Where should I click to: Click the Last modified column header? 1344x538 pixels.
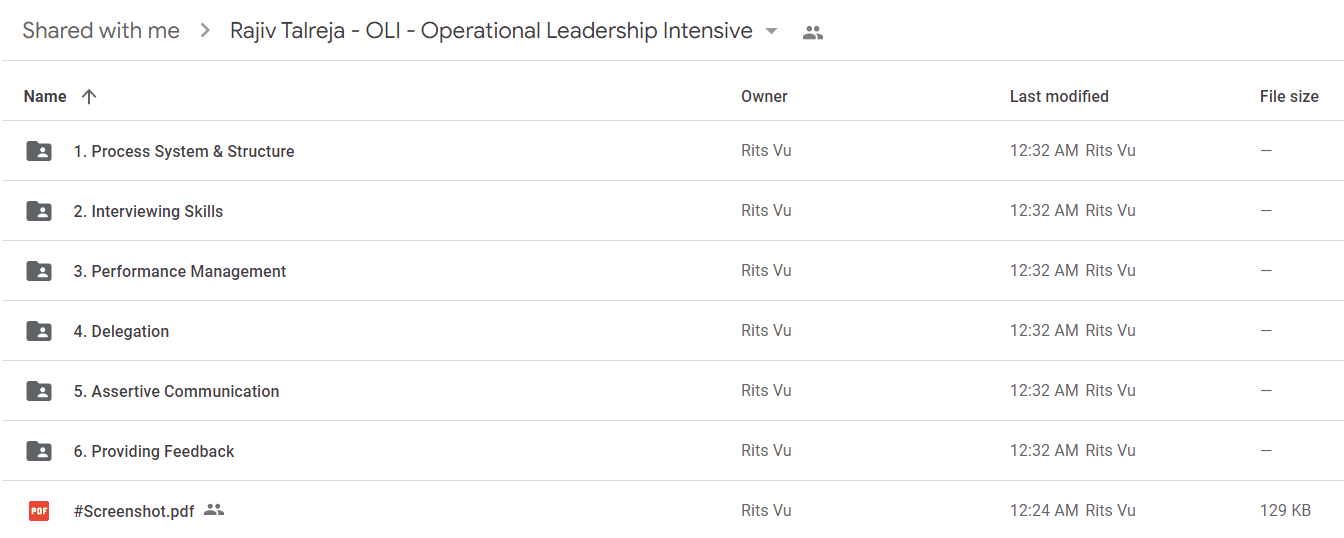pyautogui.click(x=1059, y=97)
